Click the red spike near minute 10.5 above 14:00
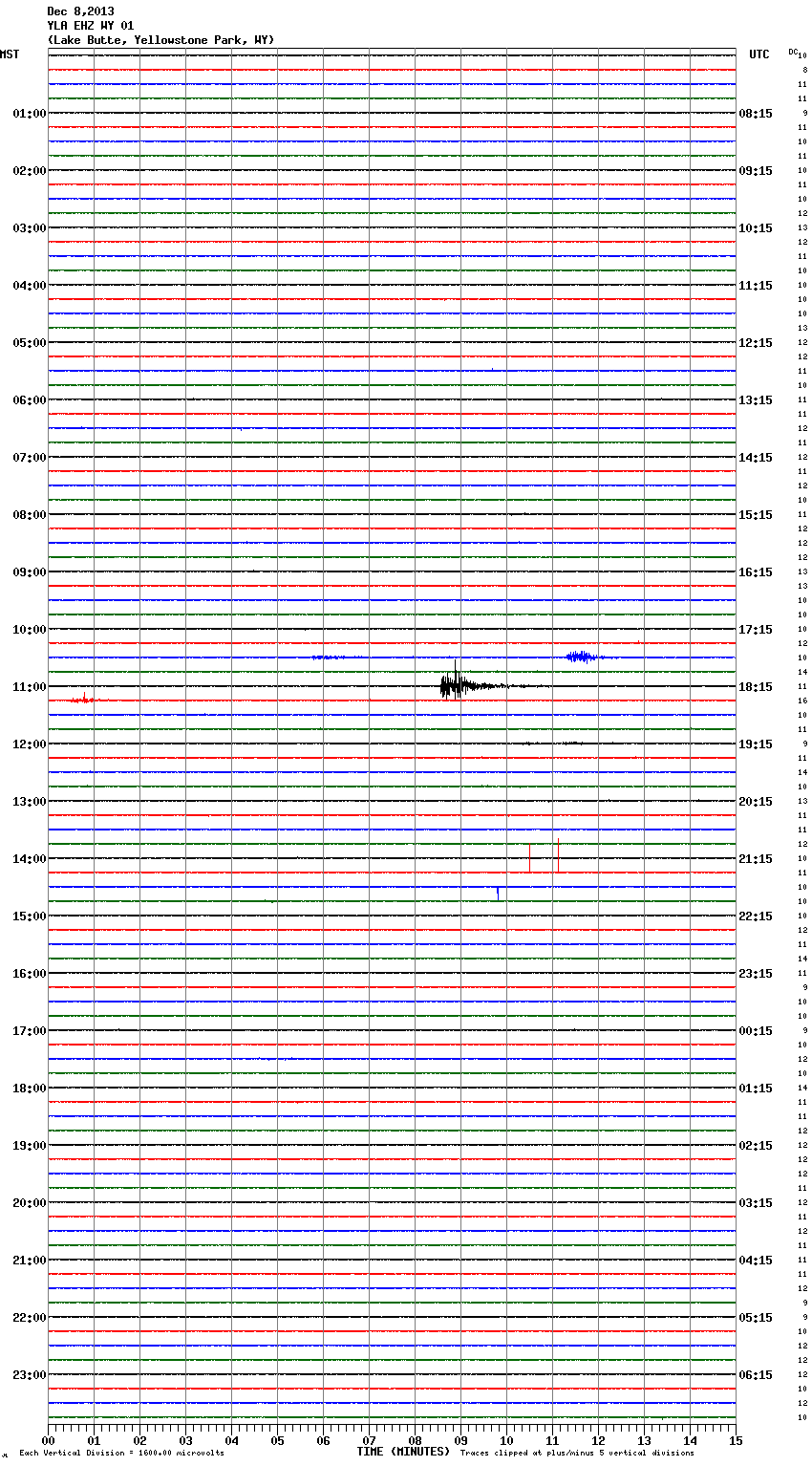The height and width of the screenshot is (1466, 812). point(529,857)
